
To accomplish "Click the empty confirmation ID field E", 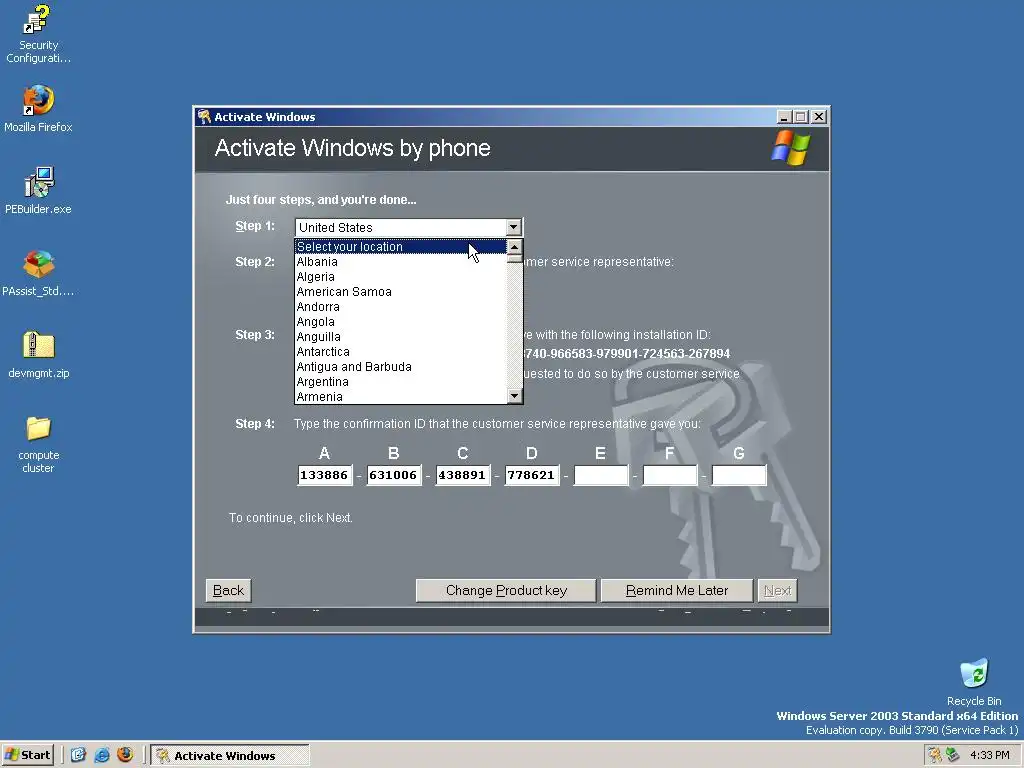I will (x=601, y=475).
